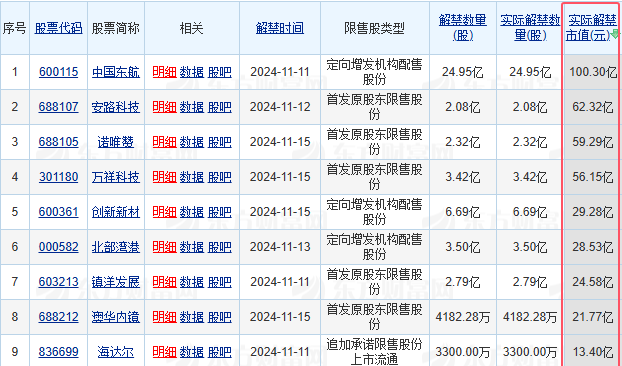Open 股吧 link for 中国东航
This screenshot has width=622, height=366.
(220, 72)
